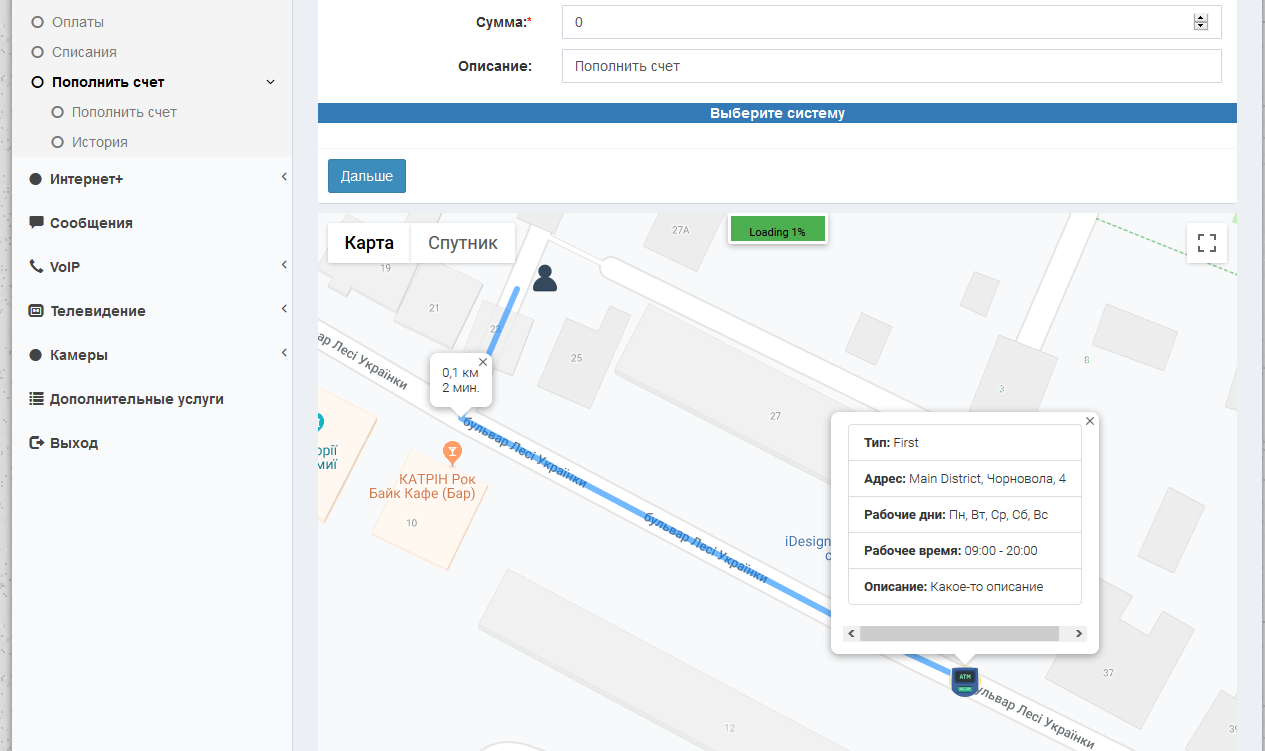Image resolution: width=1265 pixels, height=751 pixels.
Task: Click the Описание text field
Action: point(891,66)
